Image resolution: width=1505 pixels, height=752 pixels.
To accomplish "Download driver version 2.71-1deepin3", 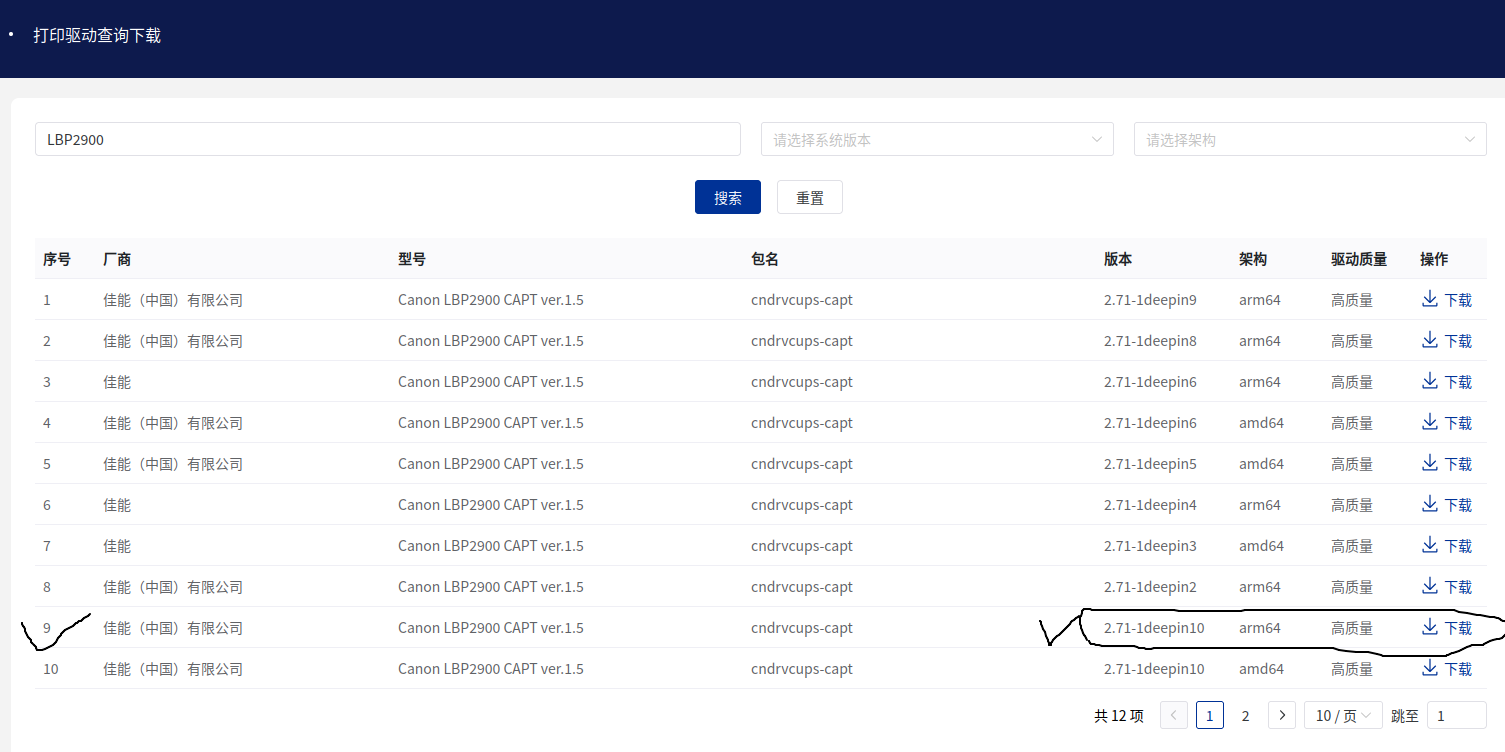I will [1446, 546].
